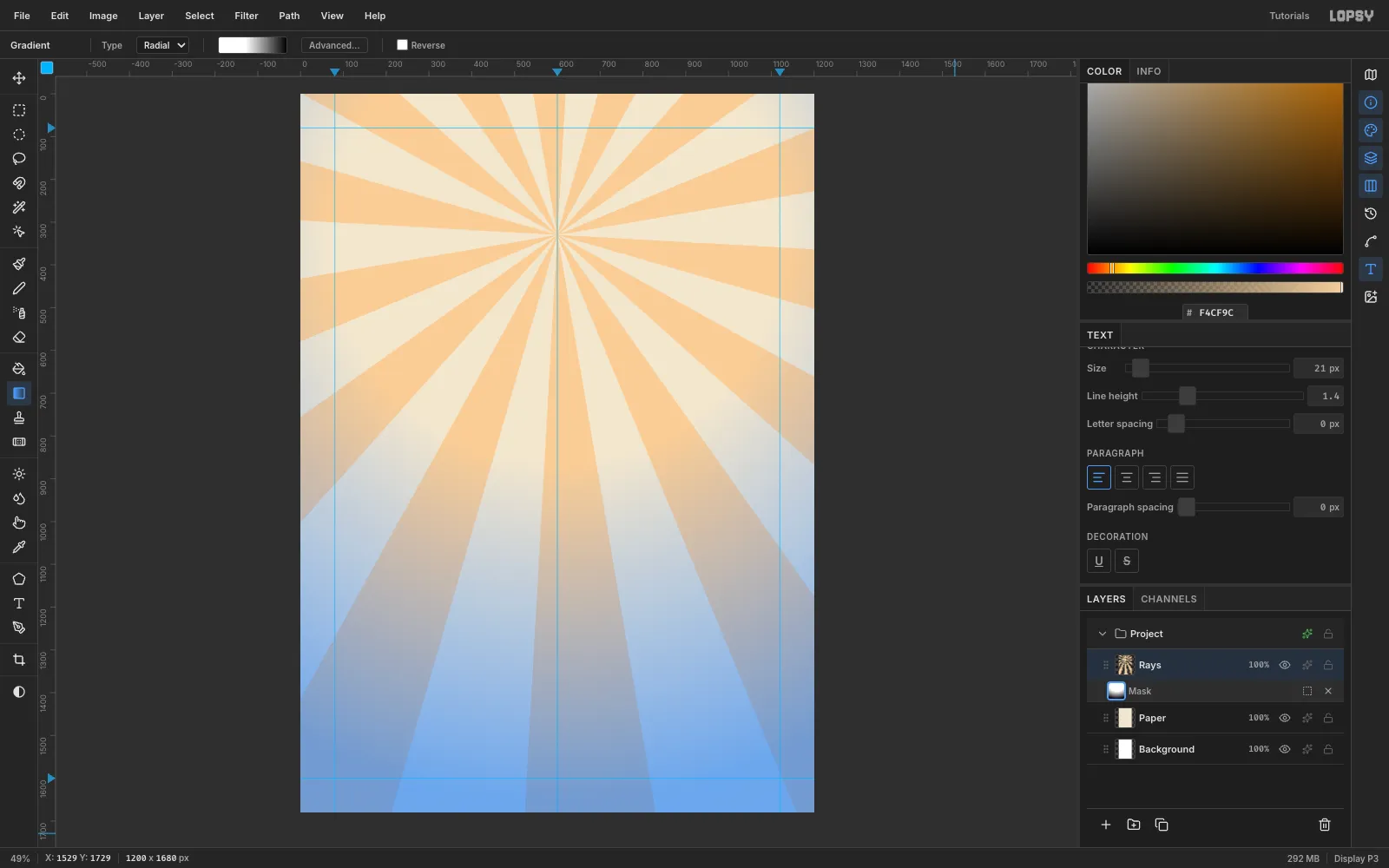The image size is (1389, 868).
Task: Select the Clone stamp tool
Action: click(x=19, y=418)
